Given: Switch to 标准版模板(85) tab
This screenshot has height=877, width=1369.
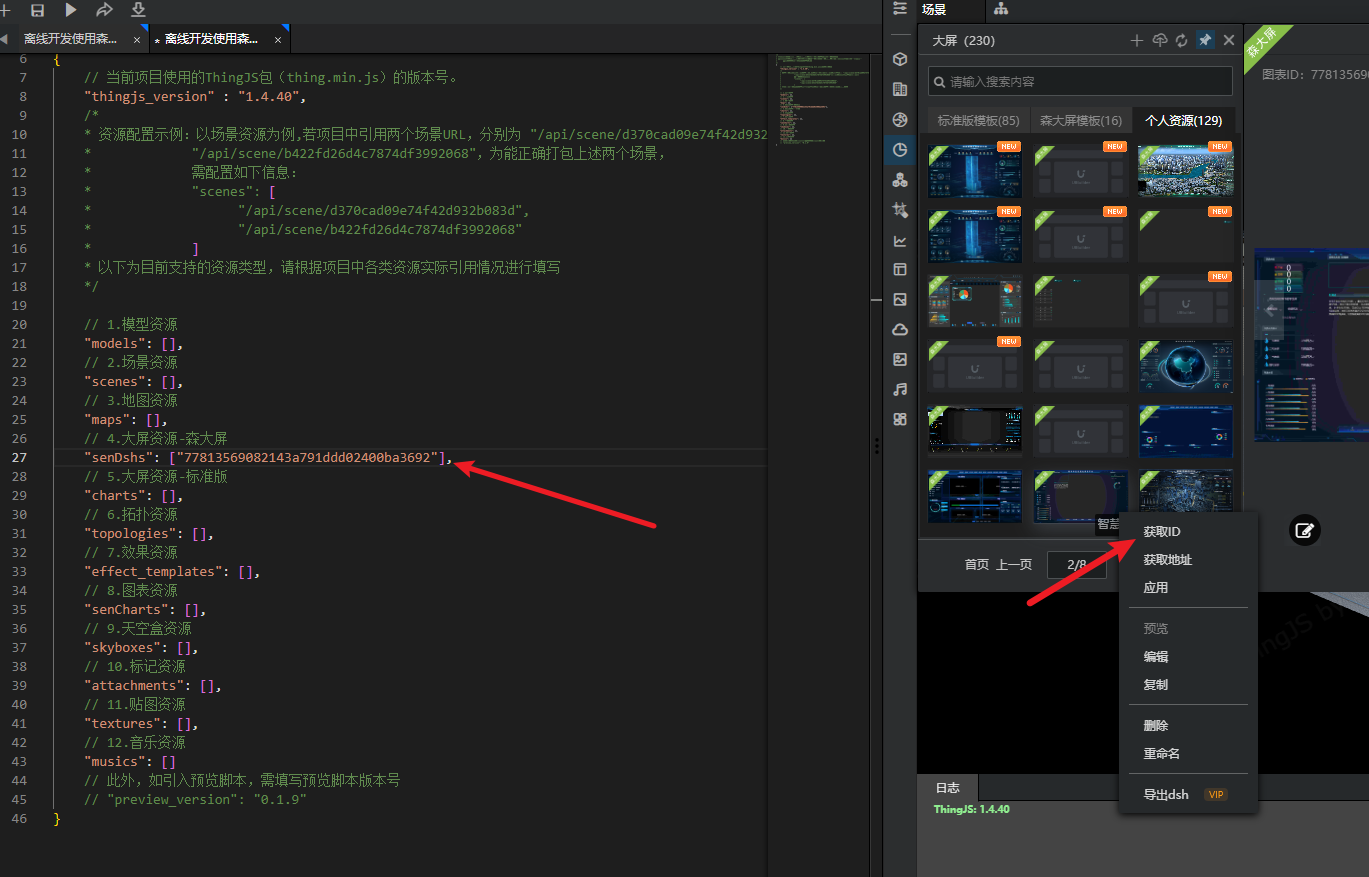Looking at the screenshot, I should point(978,121).
